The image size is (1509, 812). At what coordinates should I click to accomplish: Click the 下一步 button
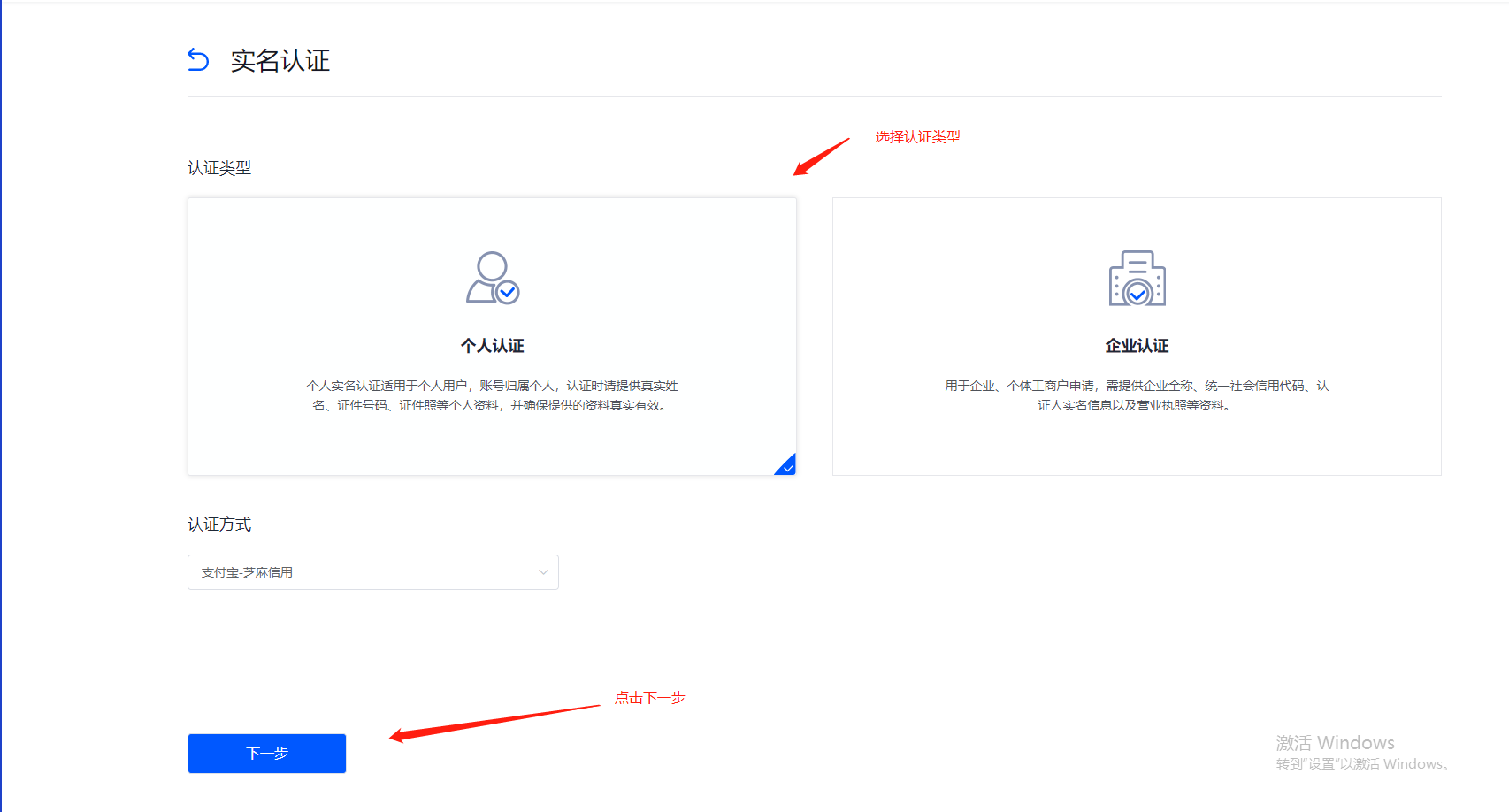pyautogui.click(x=266, y=754)
